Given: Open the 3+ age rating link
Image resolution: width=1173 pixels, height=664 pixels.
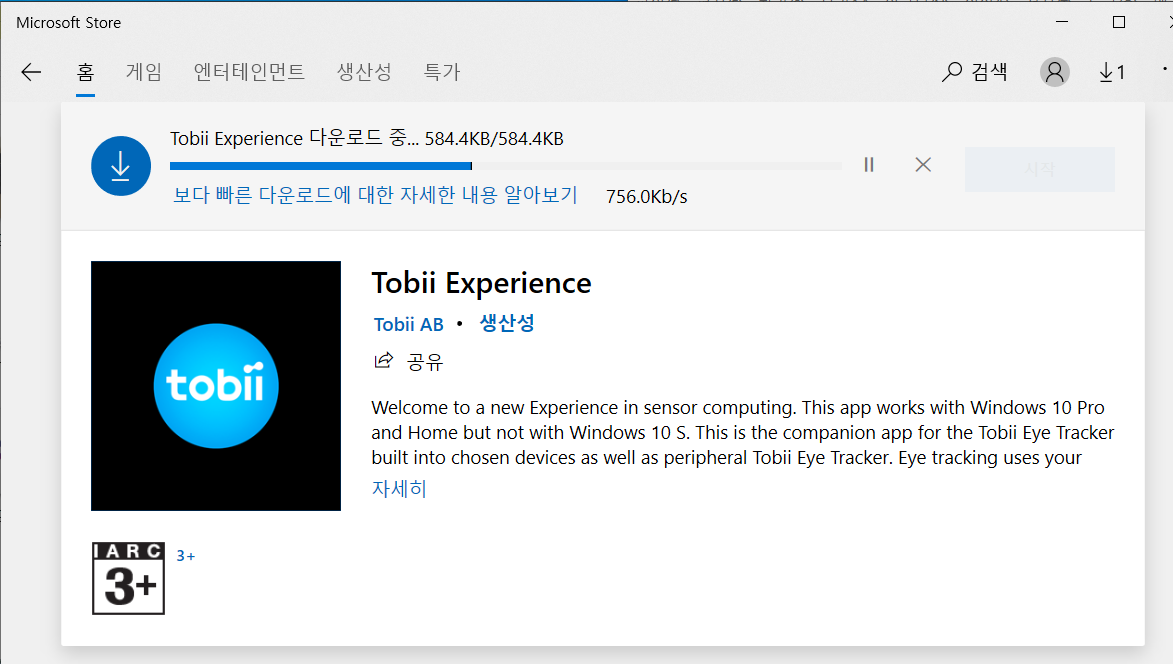Looking at the screenshot, I should (x=186, y=556).
